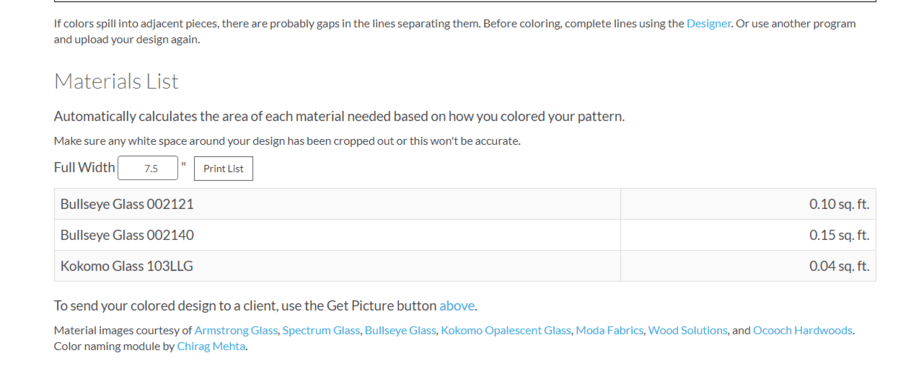Open the Designer link

click(708, 24)
